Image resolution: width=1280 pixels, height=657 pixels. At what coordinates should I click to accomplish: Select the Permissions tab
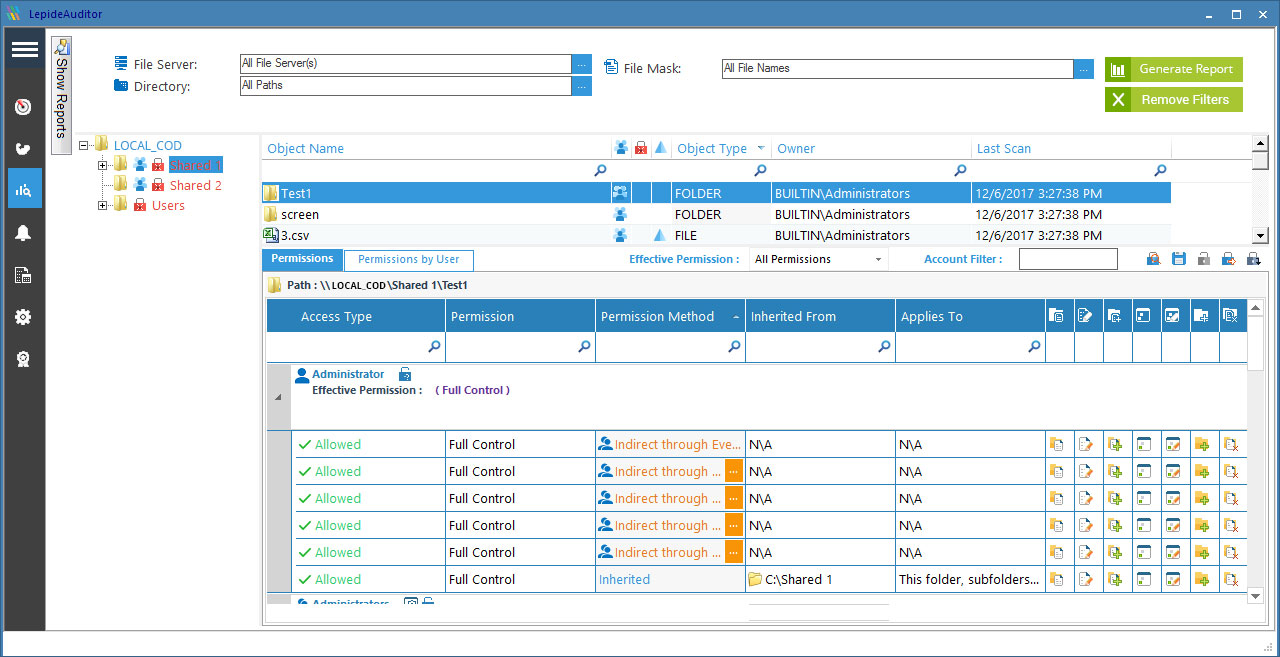(x=302, y=259)
